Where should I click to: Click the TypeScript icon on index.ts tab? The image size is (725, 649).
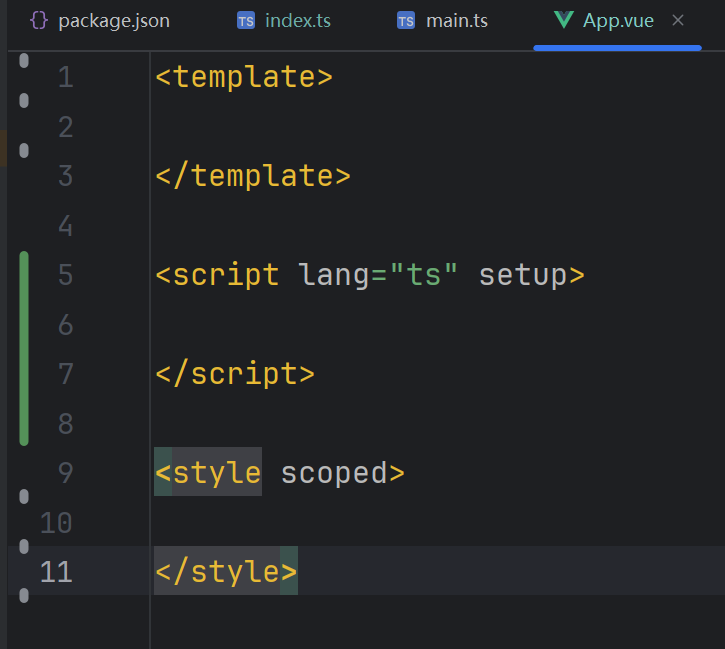point(246,21)
